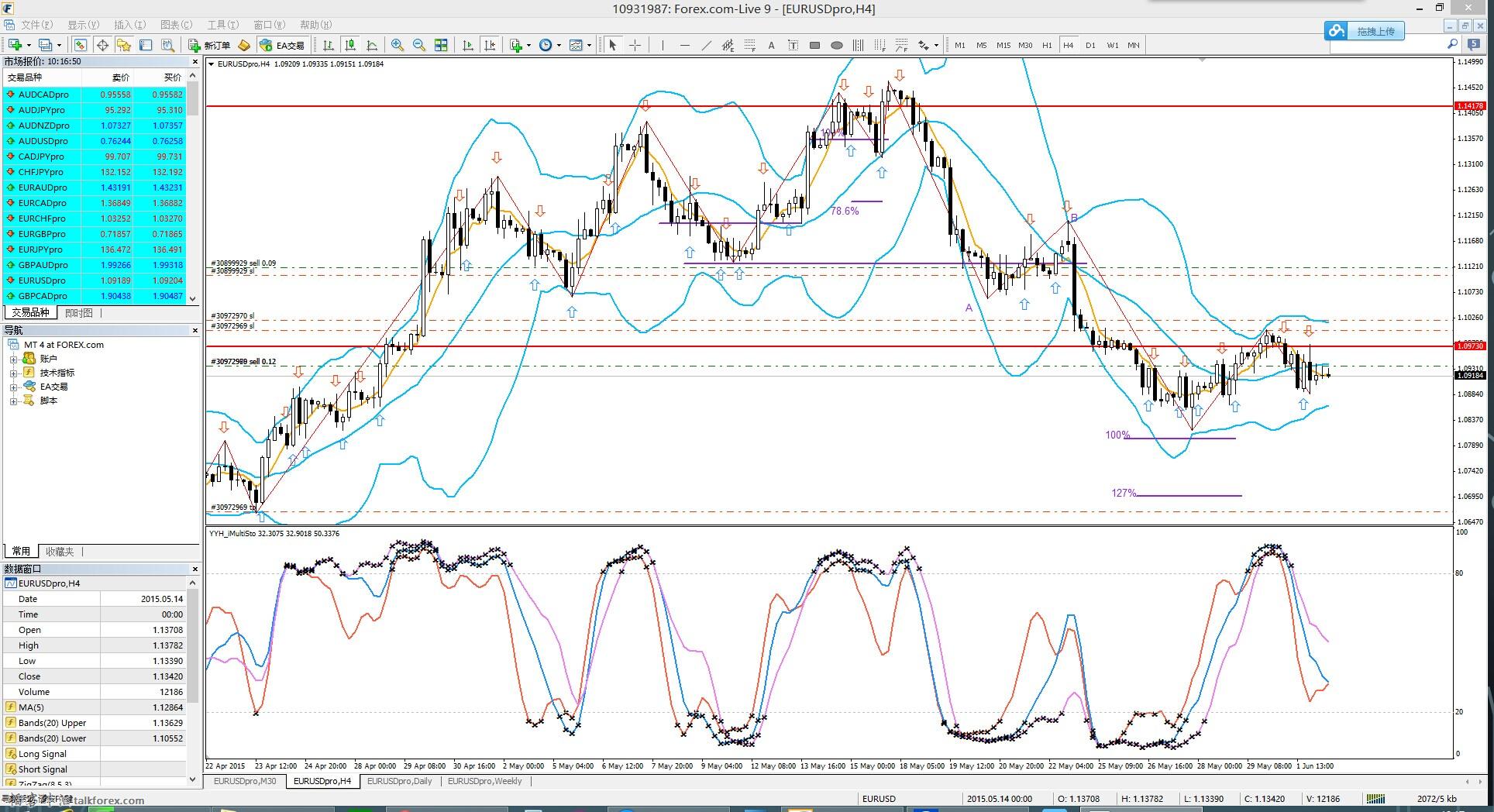The width and height of the screenshot is (1494, 812).
Task: Expand the 账户 tree node
Action: point(13,359)
